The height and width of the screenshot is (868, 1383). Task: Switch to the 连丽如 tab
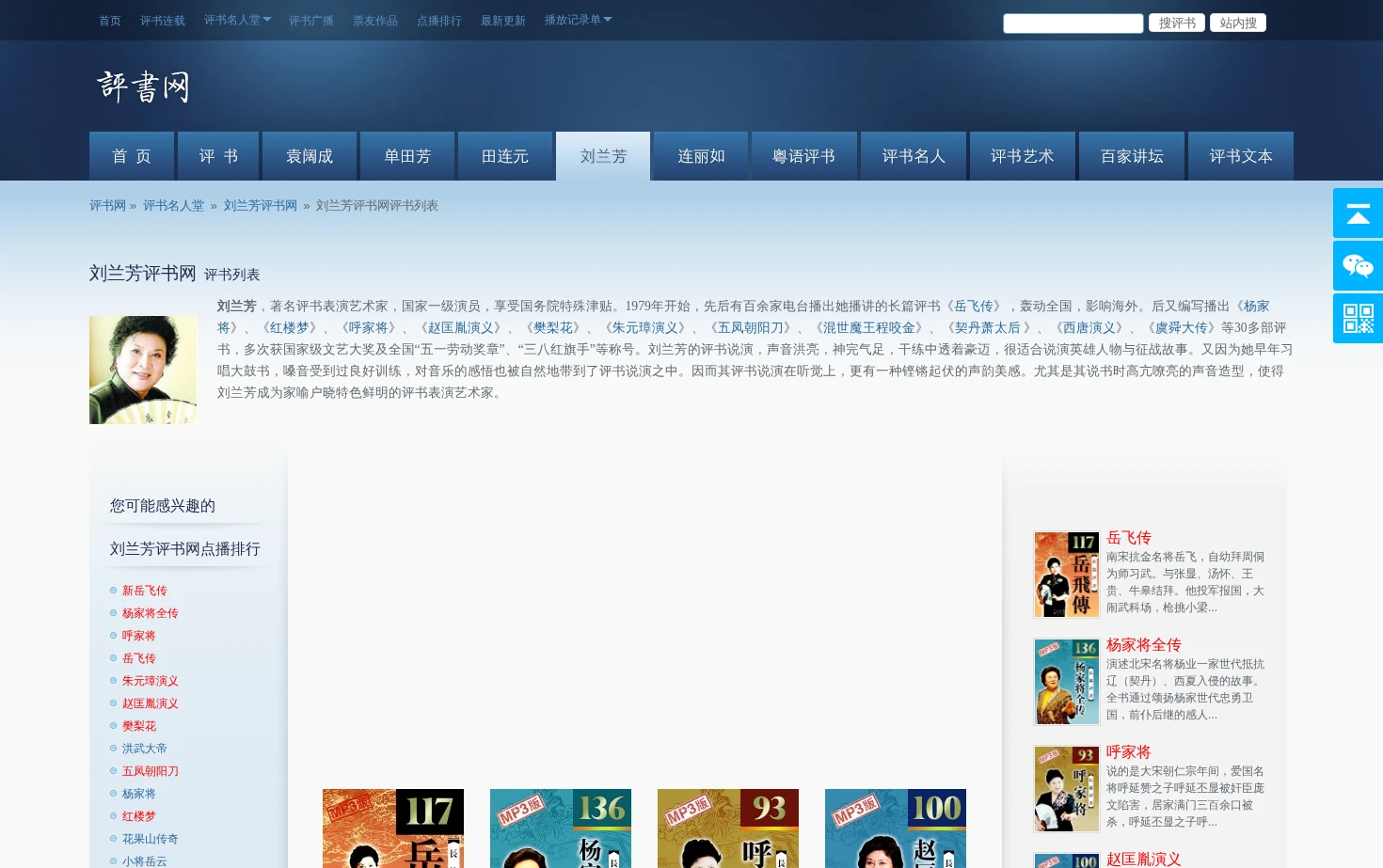pos(701,156)
